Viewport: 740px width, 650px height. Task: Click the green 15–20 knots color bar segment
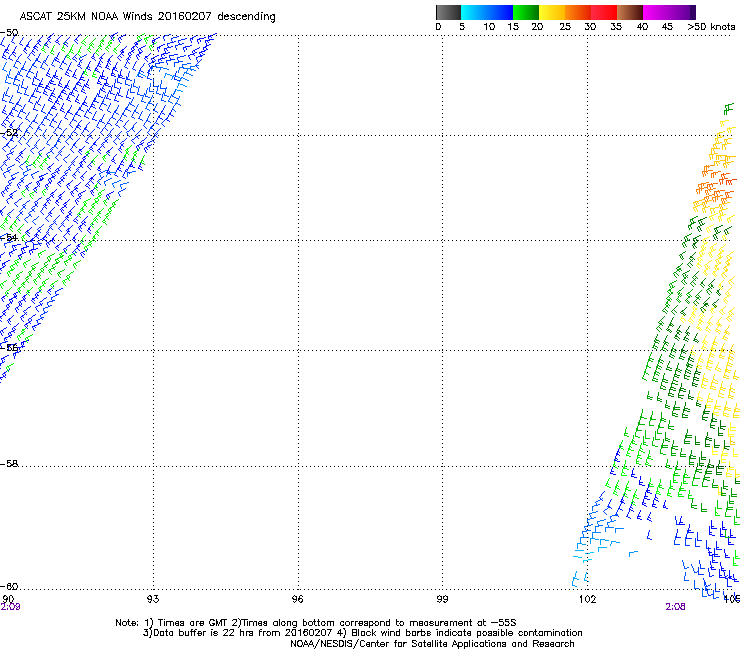coord(526,12)
